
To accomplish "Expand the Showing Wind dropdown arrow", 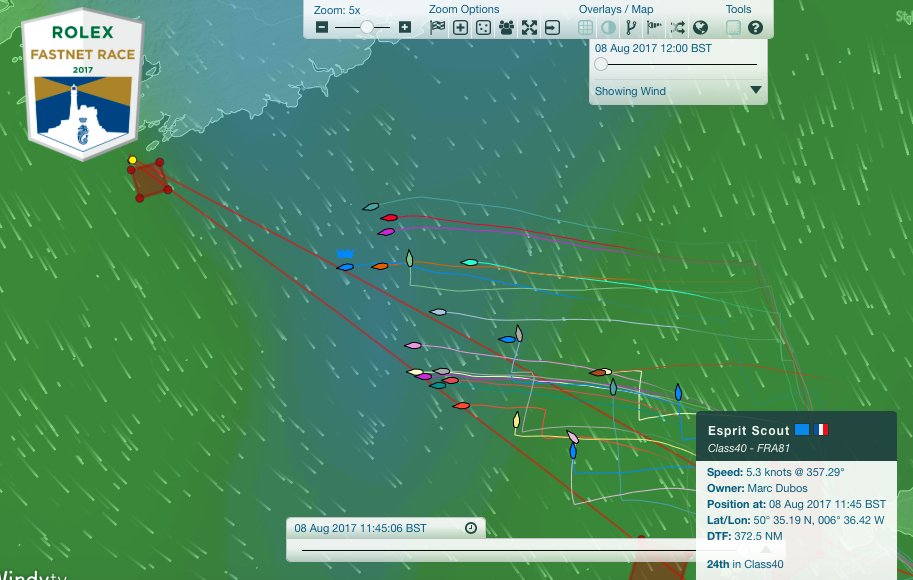I will pyautogui.click(x=756, y=90).
